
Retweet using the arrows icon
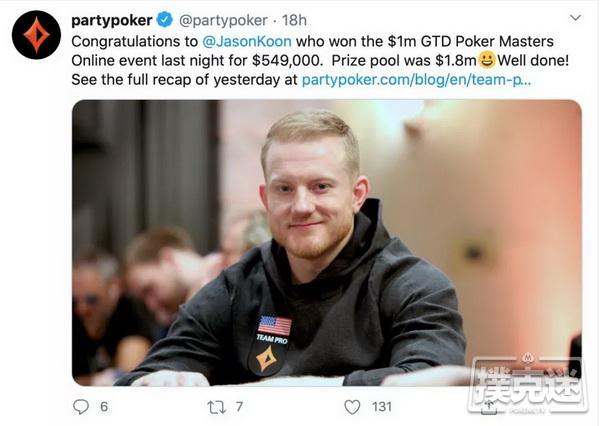[217, 407]
